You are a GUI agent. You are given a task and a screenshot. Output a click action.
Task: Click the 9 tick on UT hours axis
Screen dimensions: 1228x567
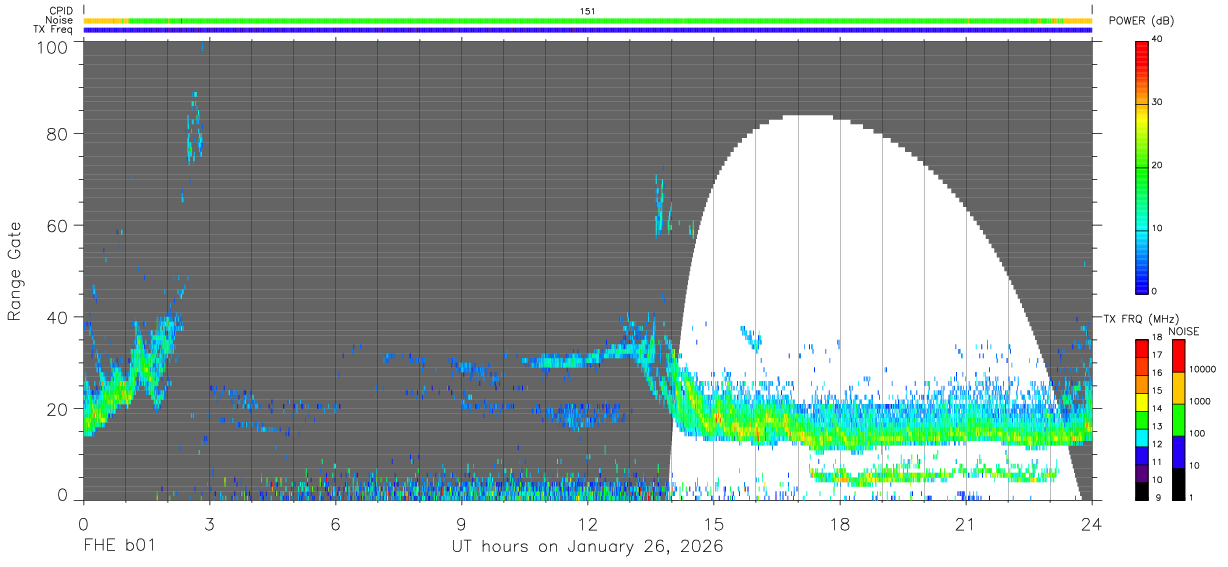pyautogui.click(x=461, y=523)
